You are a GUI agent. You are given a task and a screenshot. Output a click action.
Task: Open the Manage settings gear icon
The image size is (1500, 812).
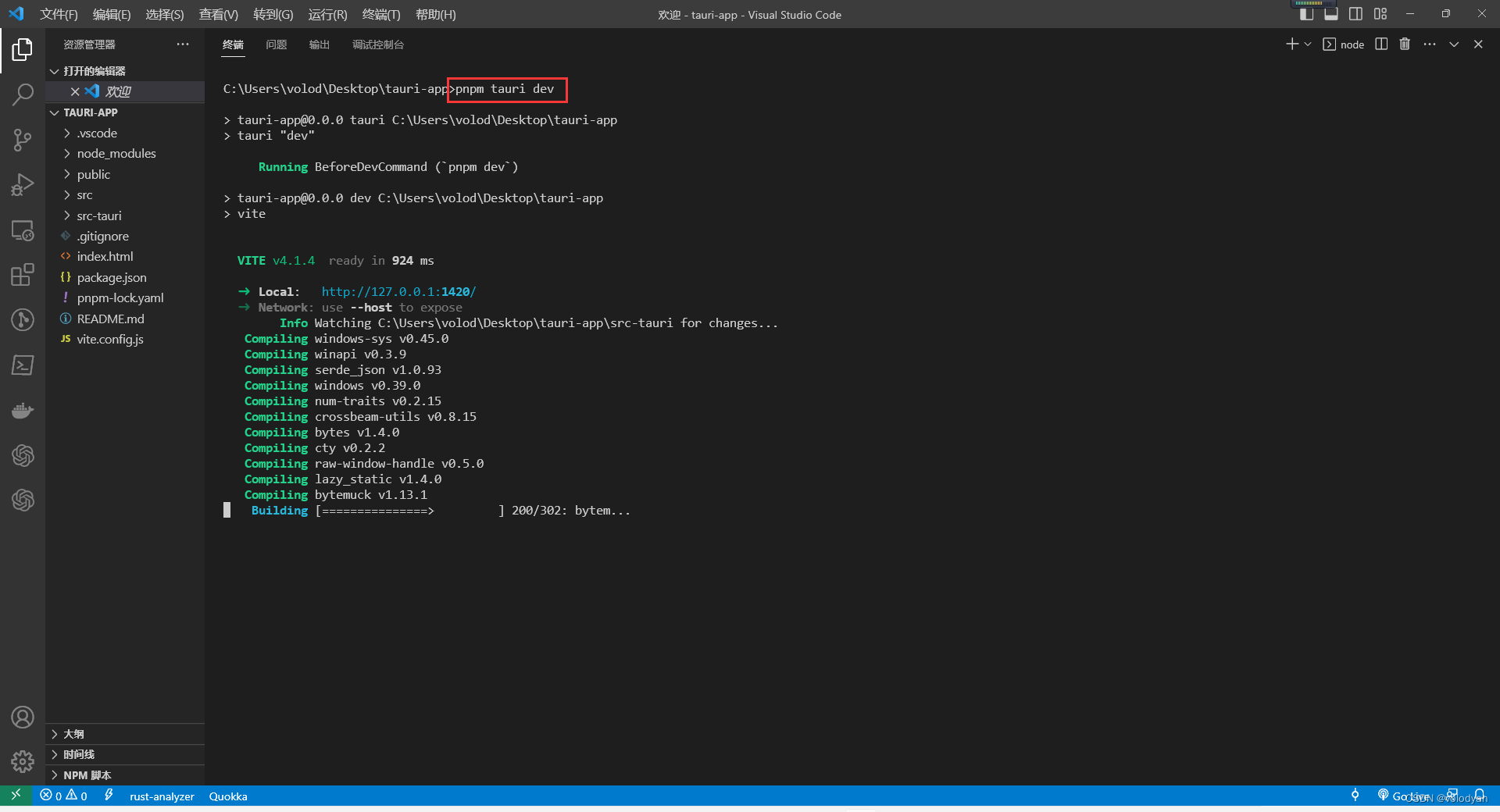[23, 761]
